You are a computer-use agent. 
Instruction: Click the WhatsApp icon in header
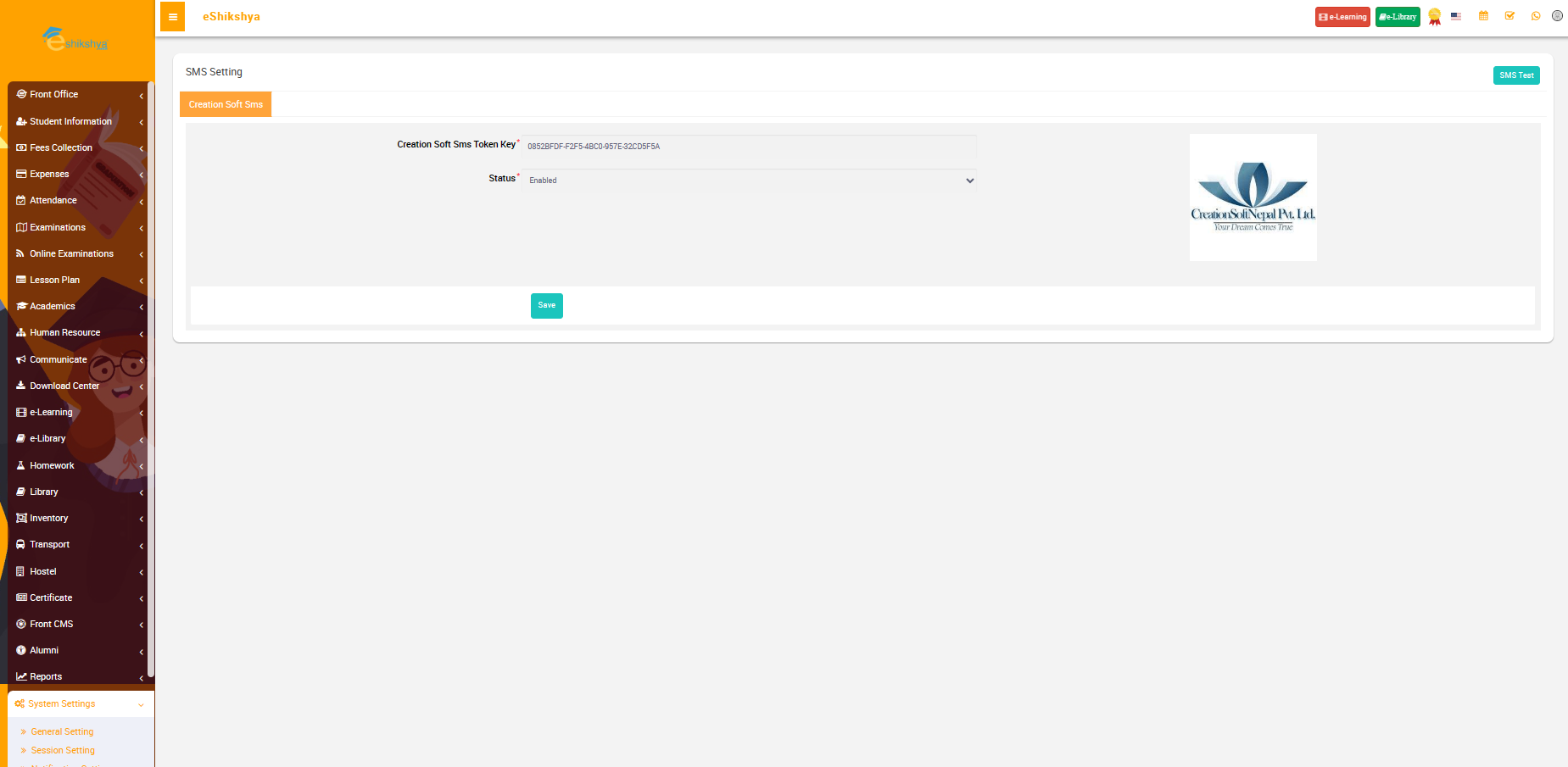(x=1535, y=16)
